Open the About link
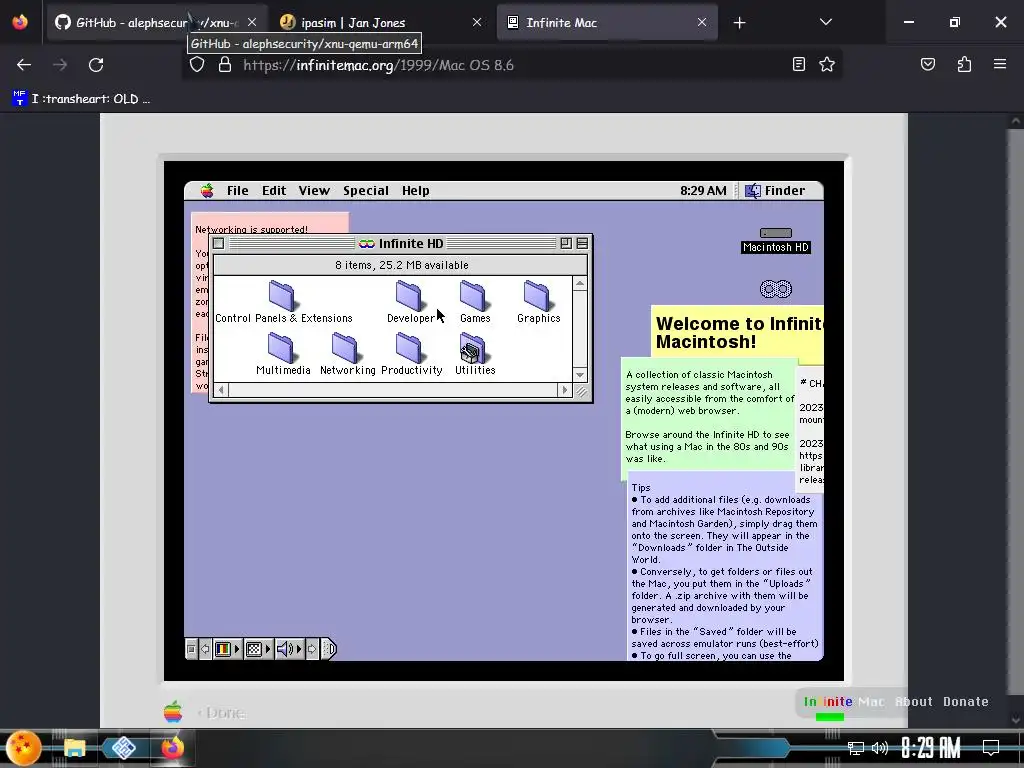Viewport: 1024px width, 768px height. pyautogui.click(x=914, y=701)
